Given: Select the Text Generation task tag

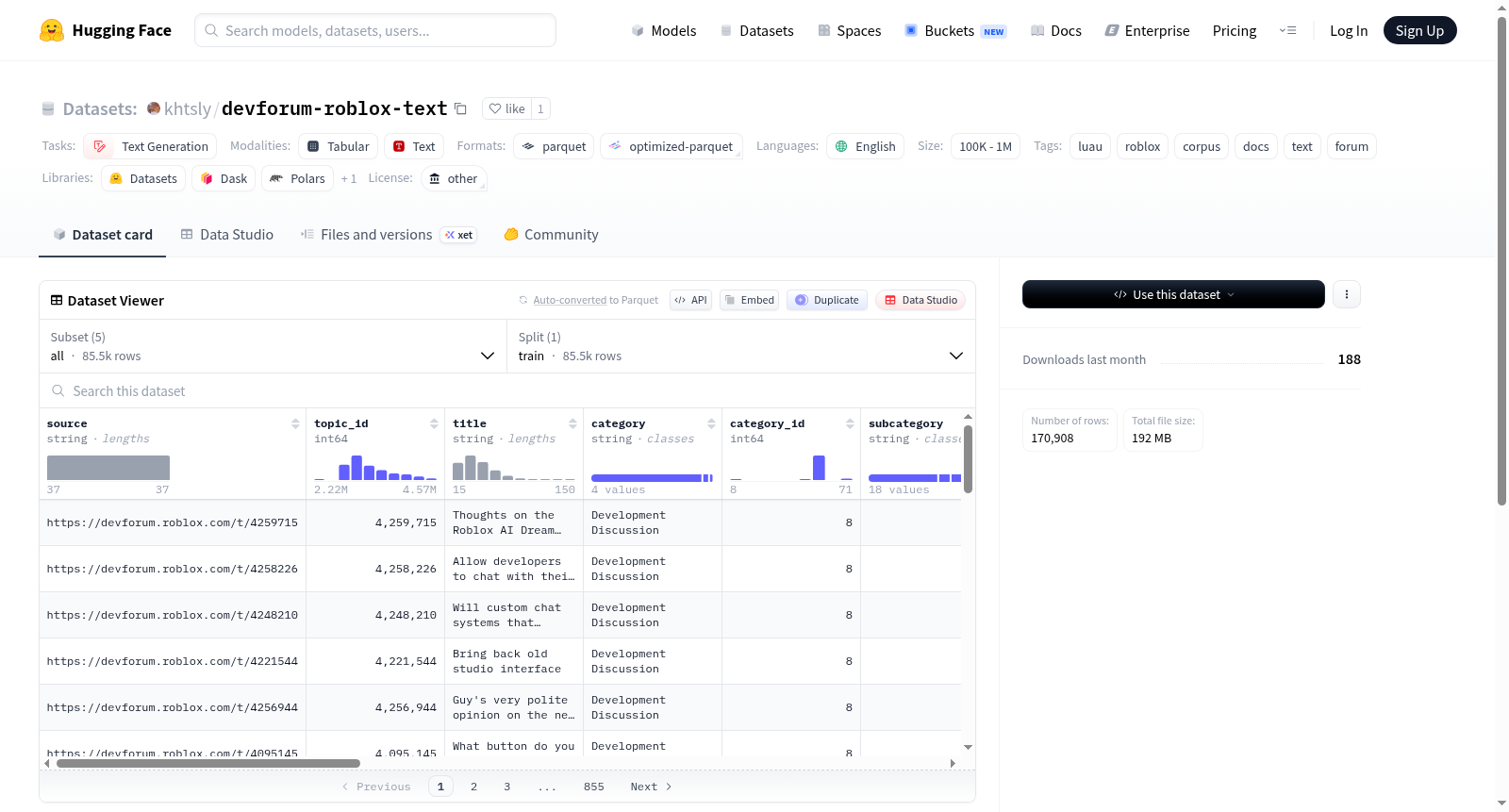Looking at the screenshot, I should (150, 146).
